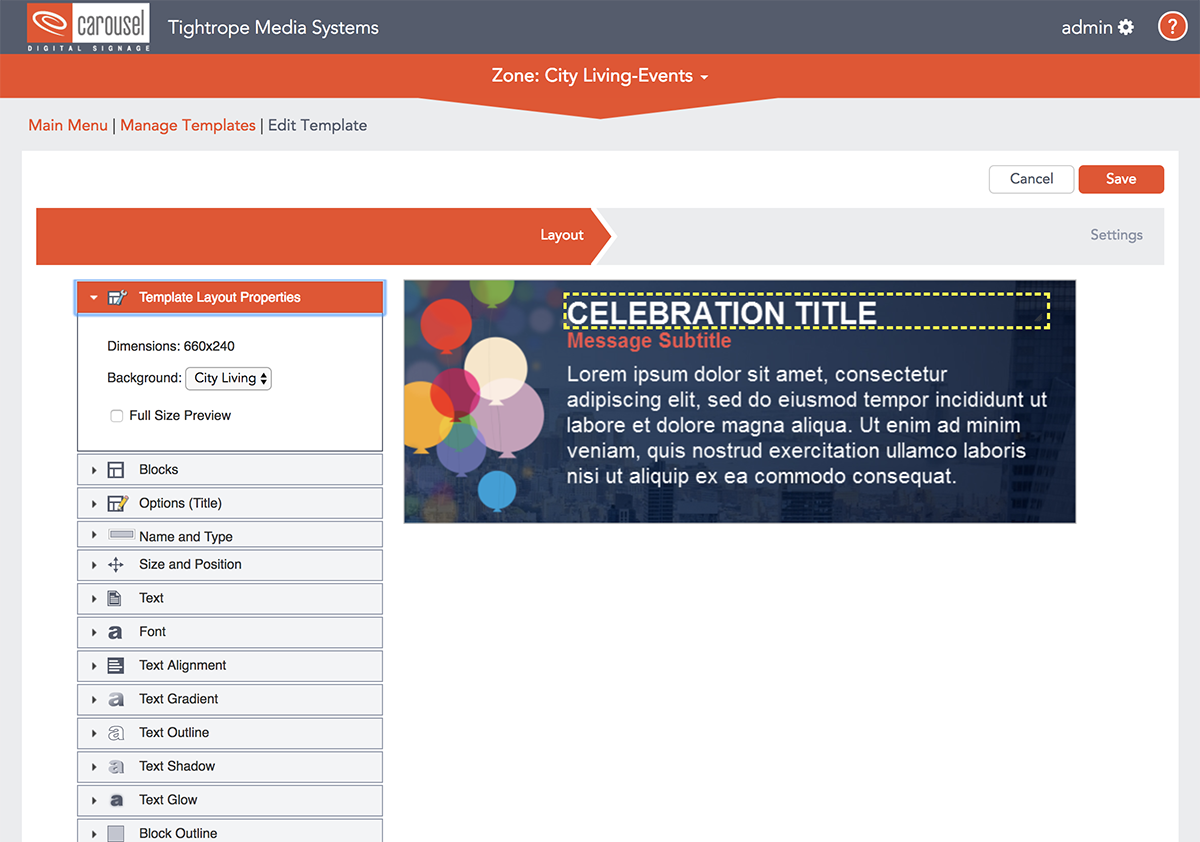The image size is (1200, 842).
Task: Click the Text Alignment icon
Action: pyautogui.click(x=116, y=666)
